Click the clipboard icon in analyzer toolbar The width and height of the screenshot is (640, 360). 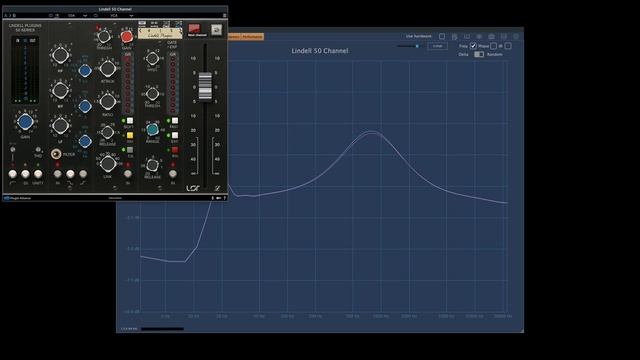pyautogui.click(x=454, y=36)
